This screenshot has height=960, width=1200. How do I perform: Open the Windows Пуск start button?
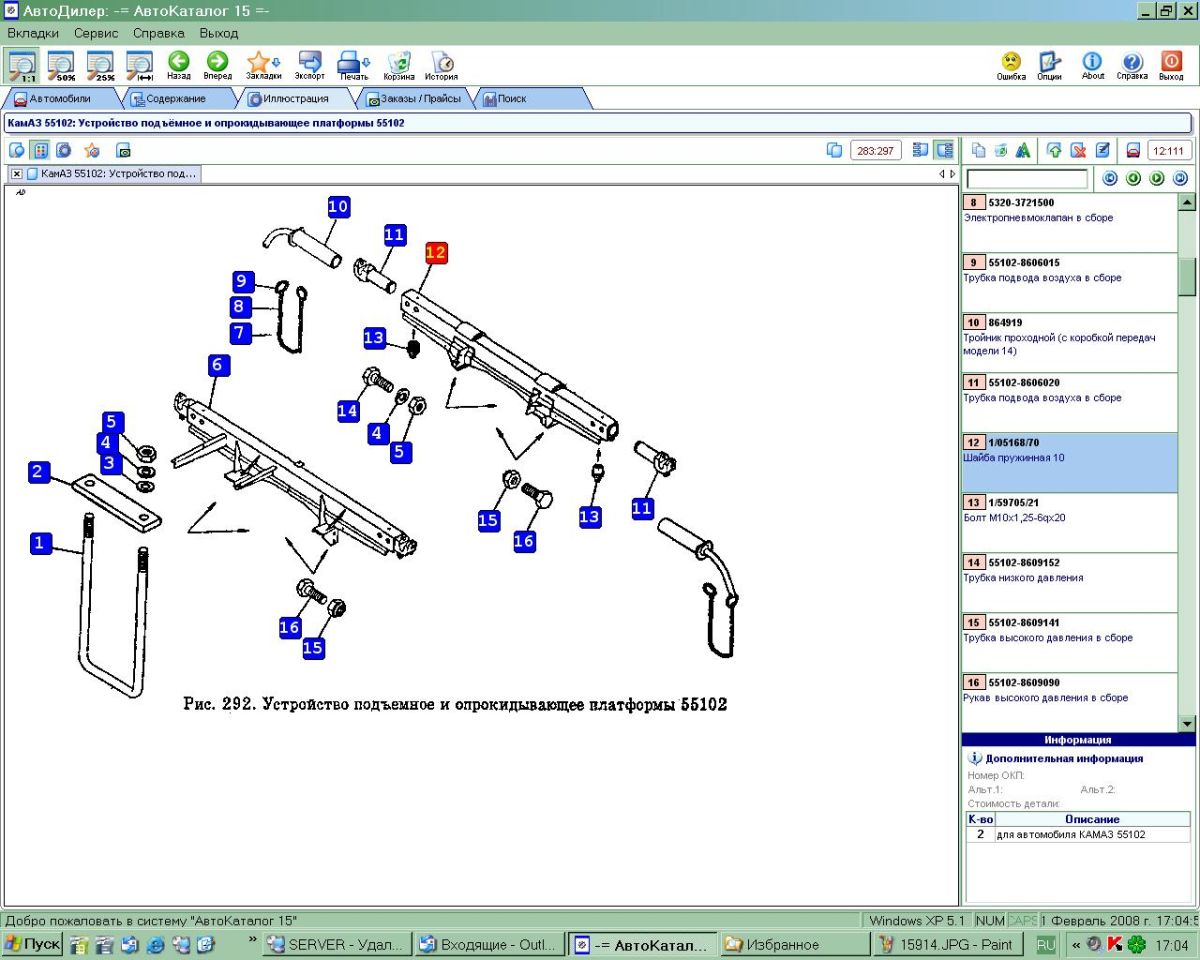(x=32, y=944)
